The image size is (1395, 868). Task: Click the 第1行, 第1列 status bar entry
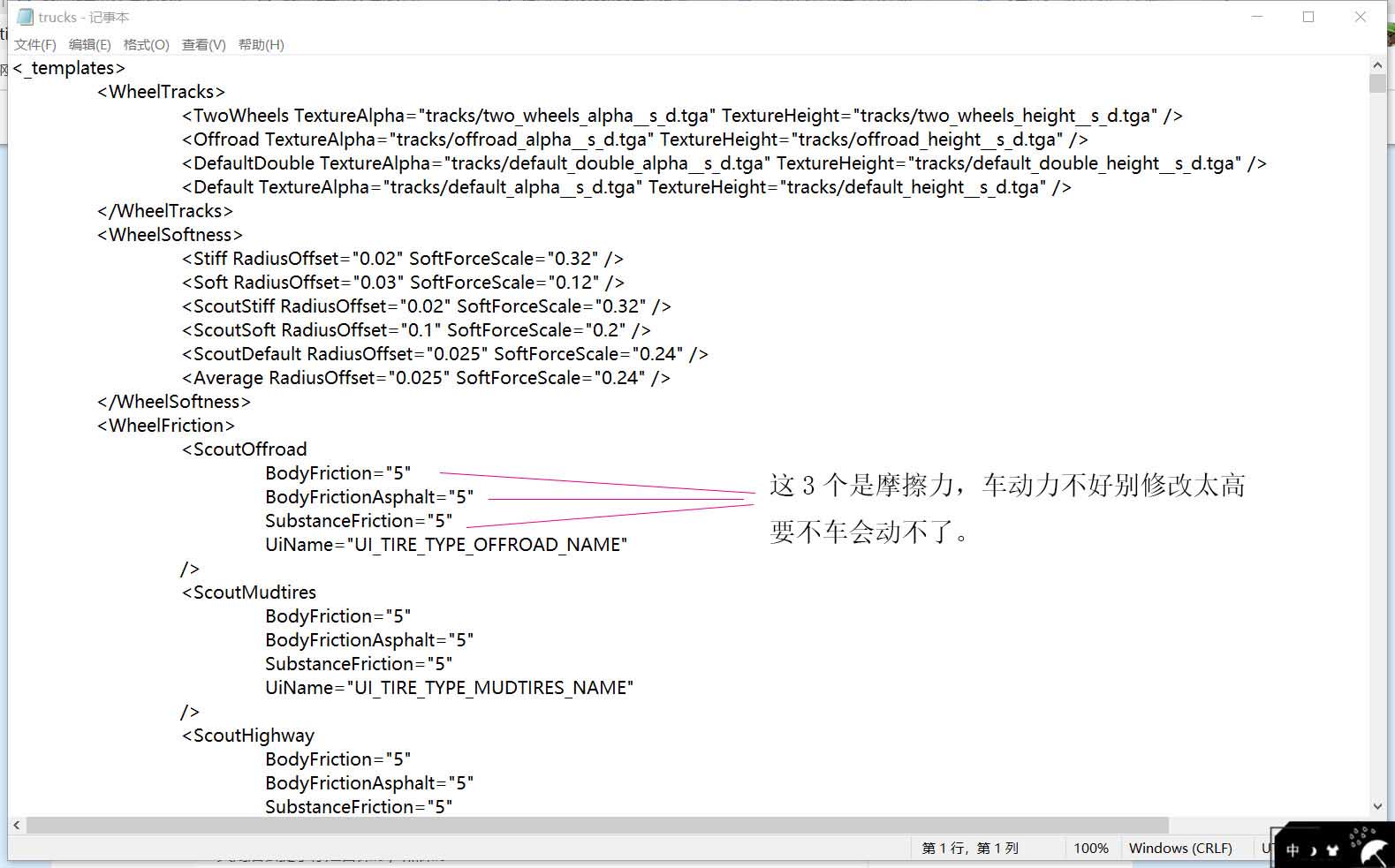970,848
